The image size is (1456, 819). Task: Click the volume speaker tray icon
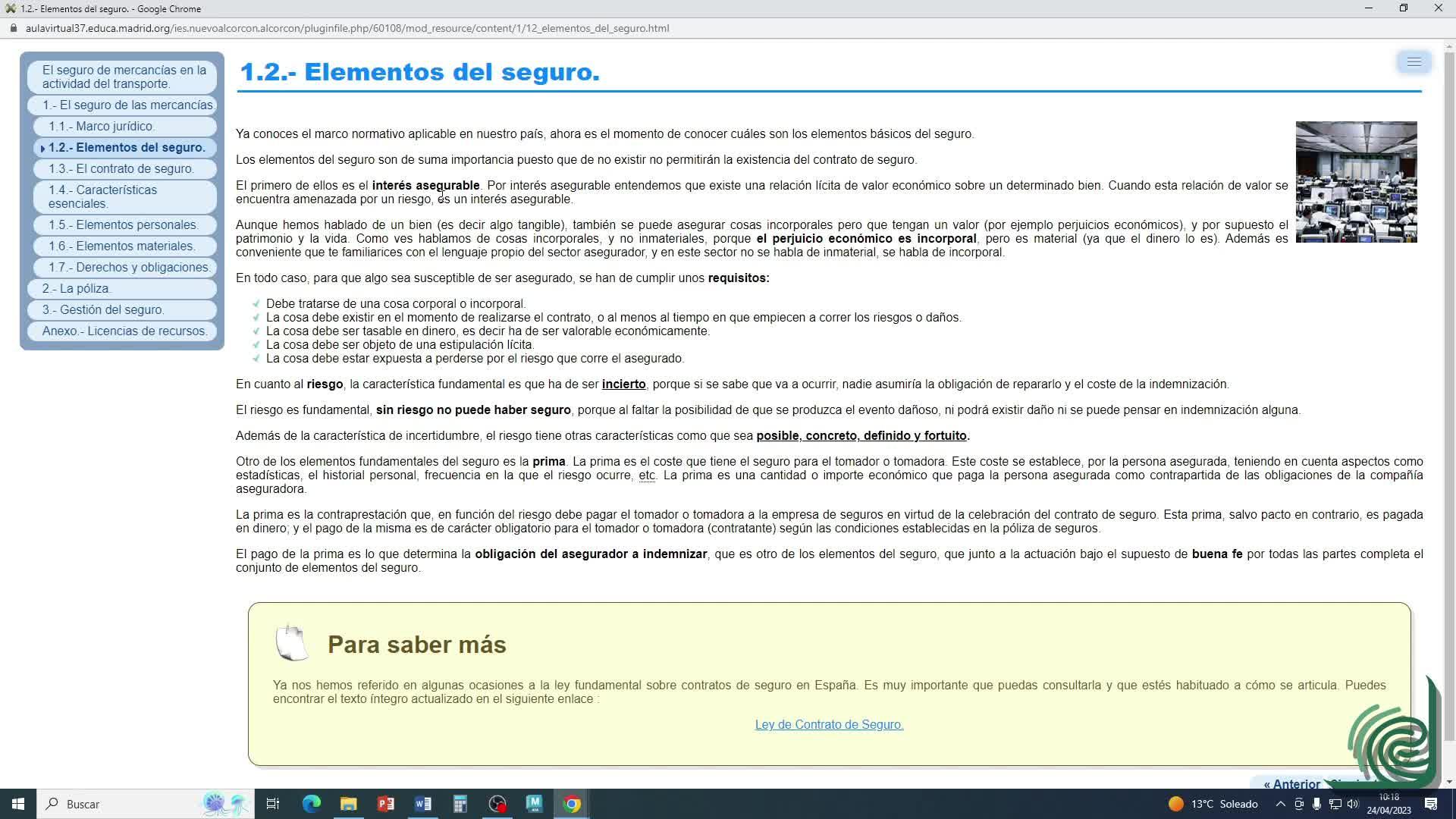point(1353,804)
